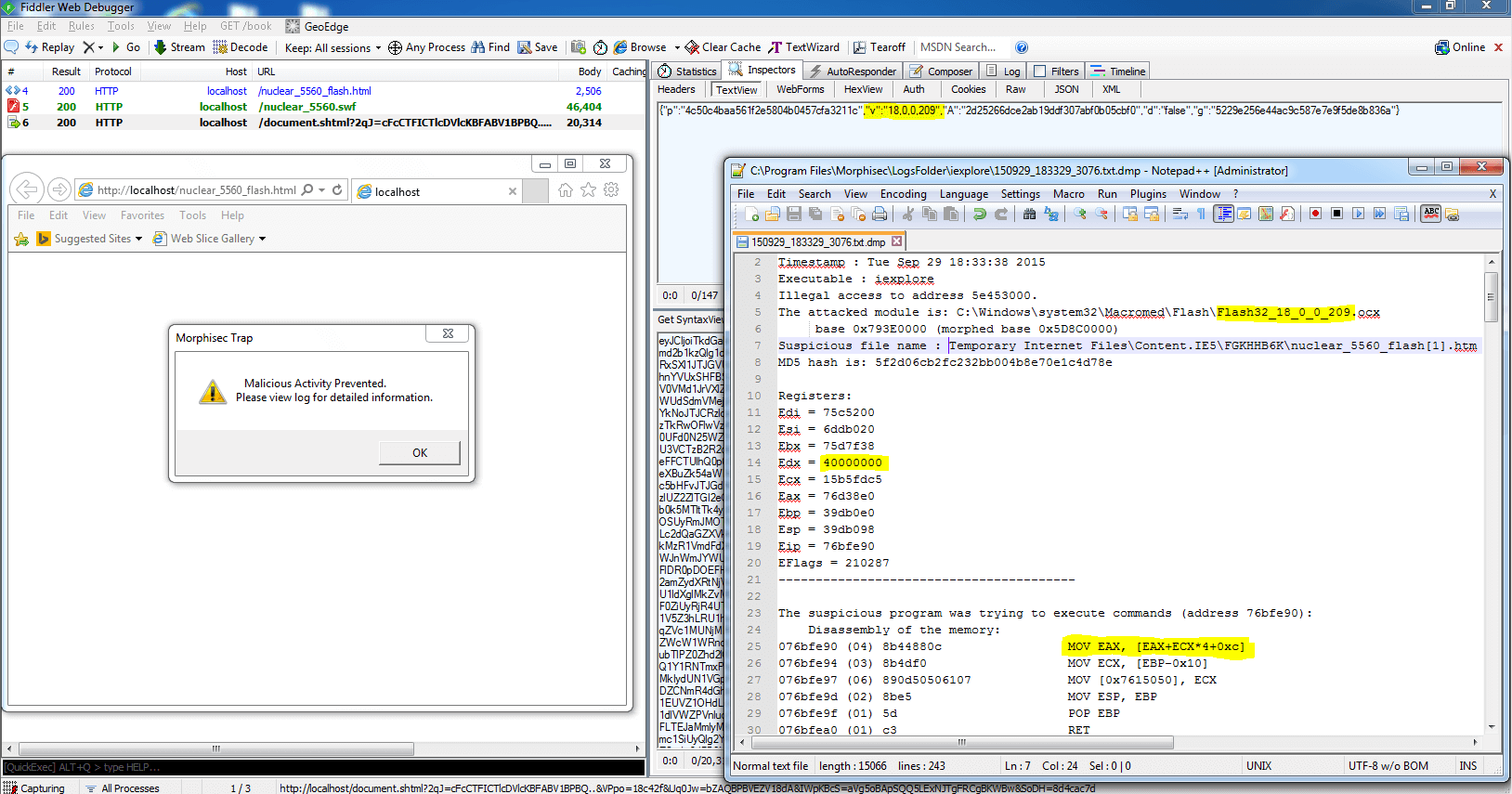Select session 4 nuclear_5560_flash.html row

[323, 91]
